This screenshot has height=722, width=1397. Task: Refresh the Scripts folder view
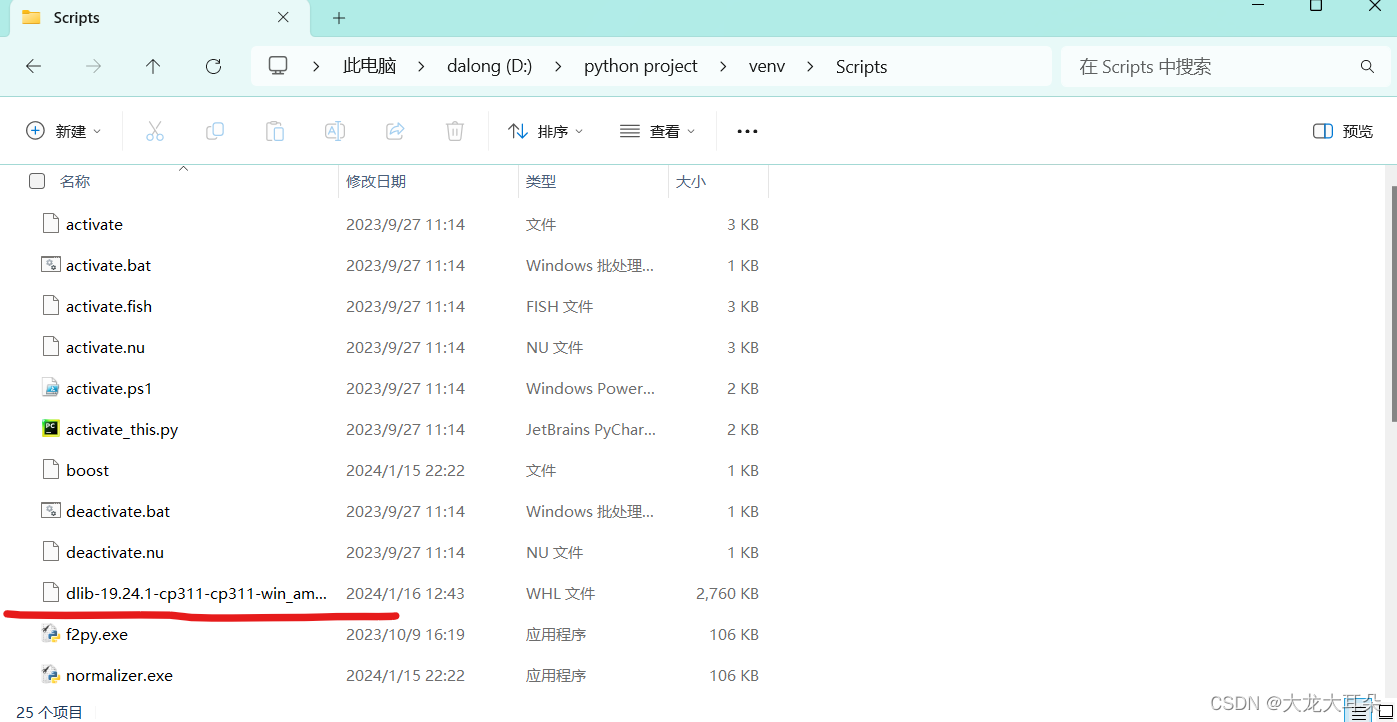point(213,66)
